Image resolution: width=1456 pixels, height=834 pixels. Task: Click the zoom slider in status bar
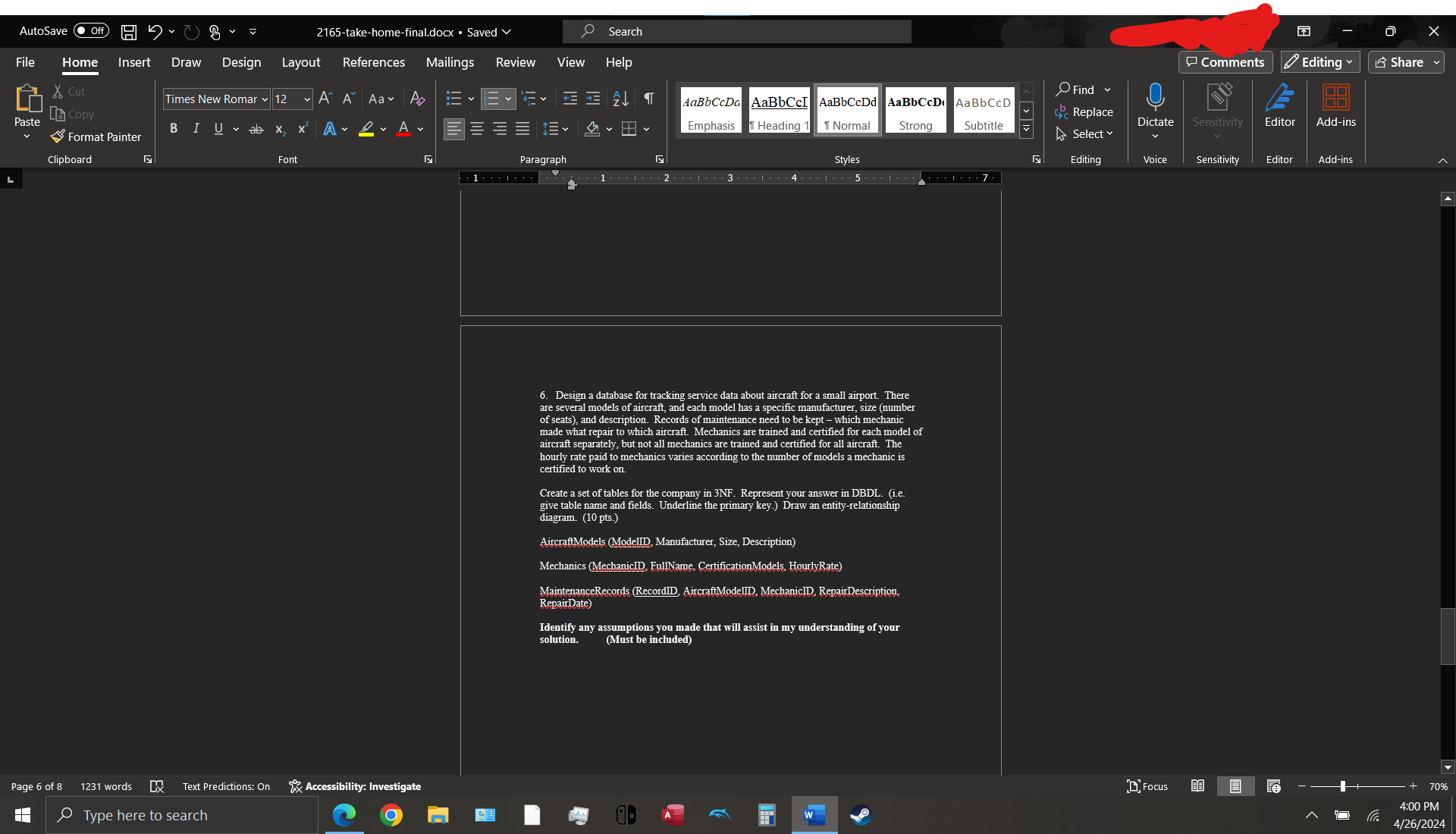[x=1342, y=786]
